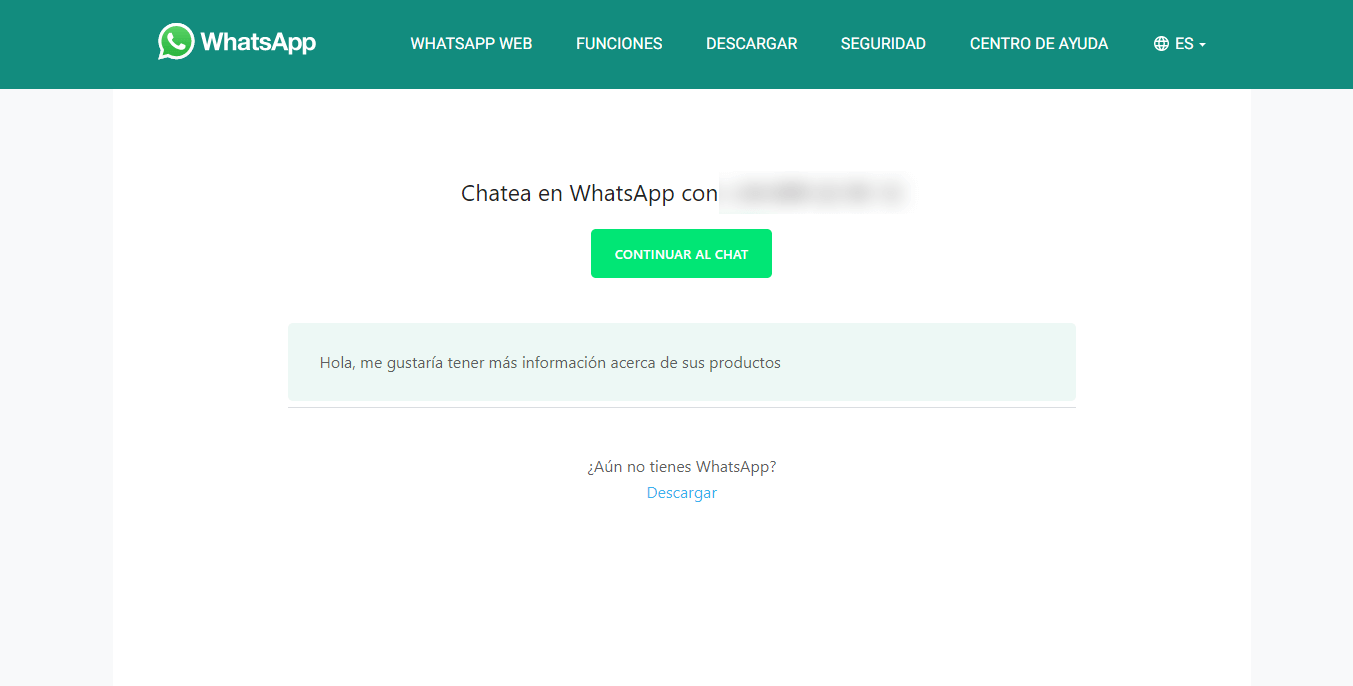Click the WhatsApp logo icon

pos(176,42)
